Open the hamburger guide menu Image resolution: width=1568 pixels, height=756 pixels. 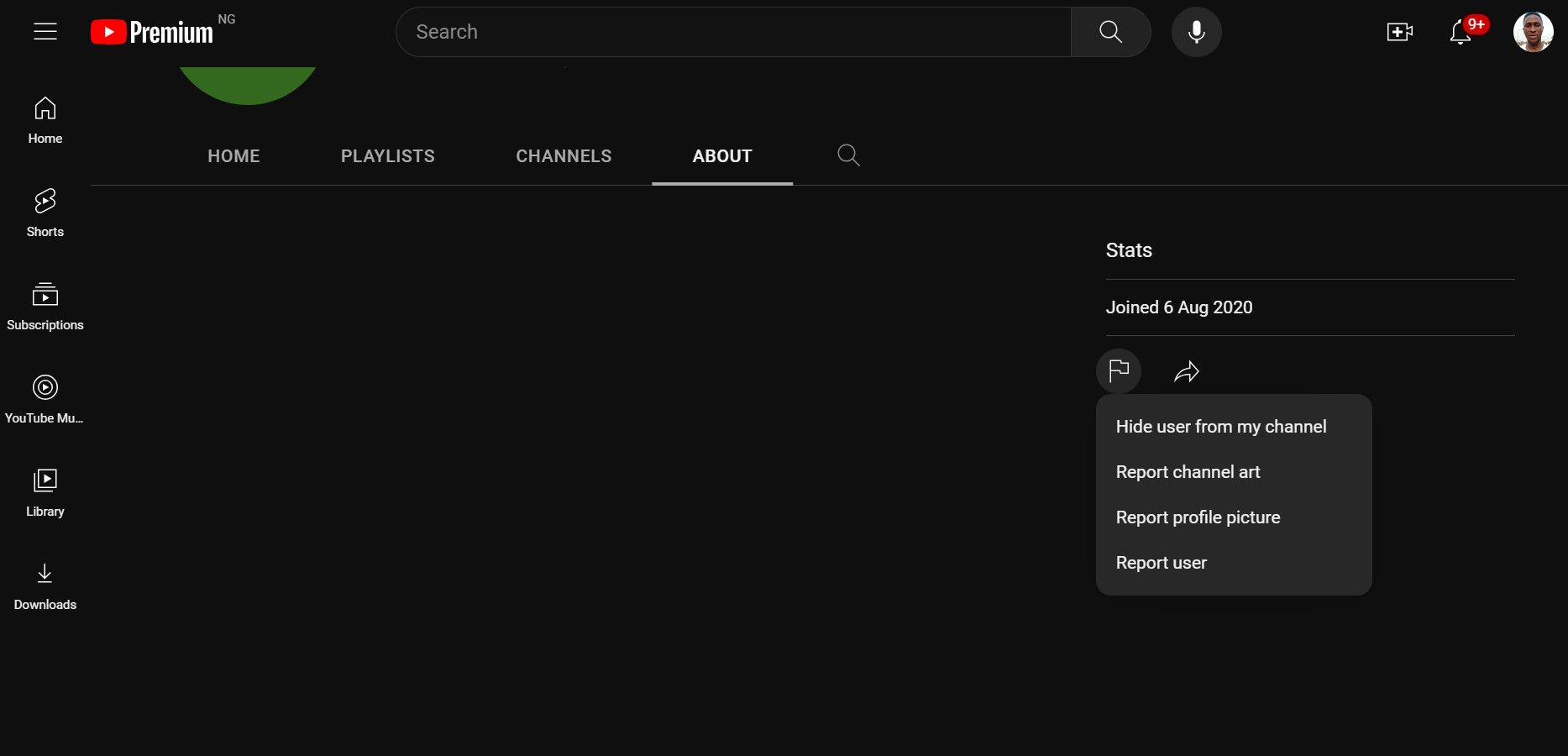(x=45, y=32)
